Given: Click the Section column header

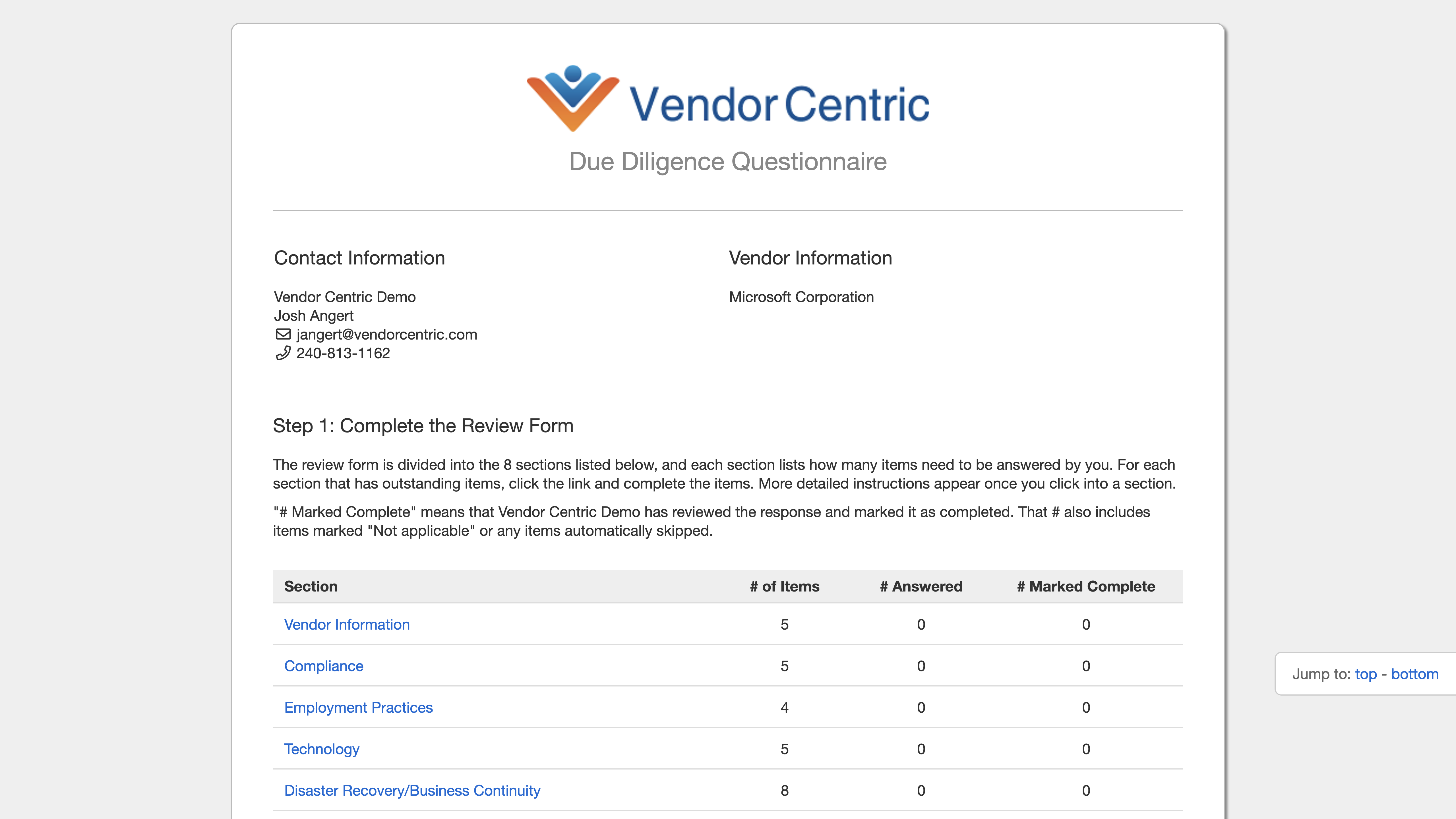Looking at the screenshot, I should [311, 586].
